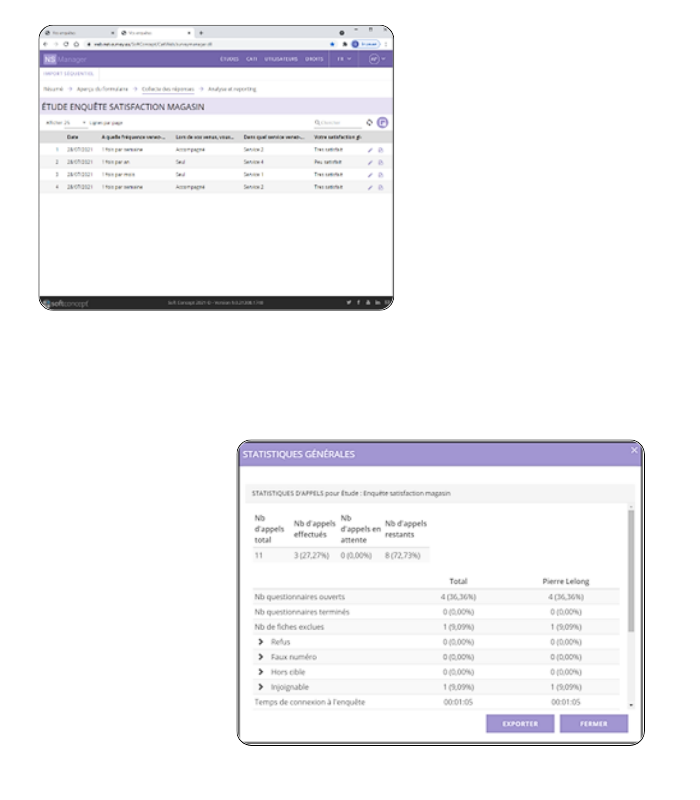This screenshot has width=700, height=800.
Task: Click 'Peu satisfait' cell in row 2
Action: 328,162
